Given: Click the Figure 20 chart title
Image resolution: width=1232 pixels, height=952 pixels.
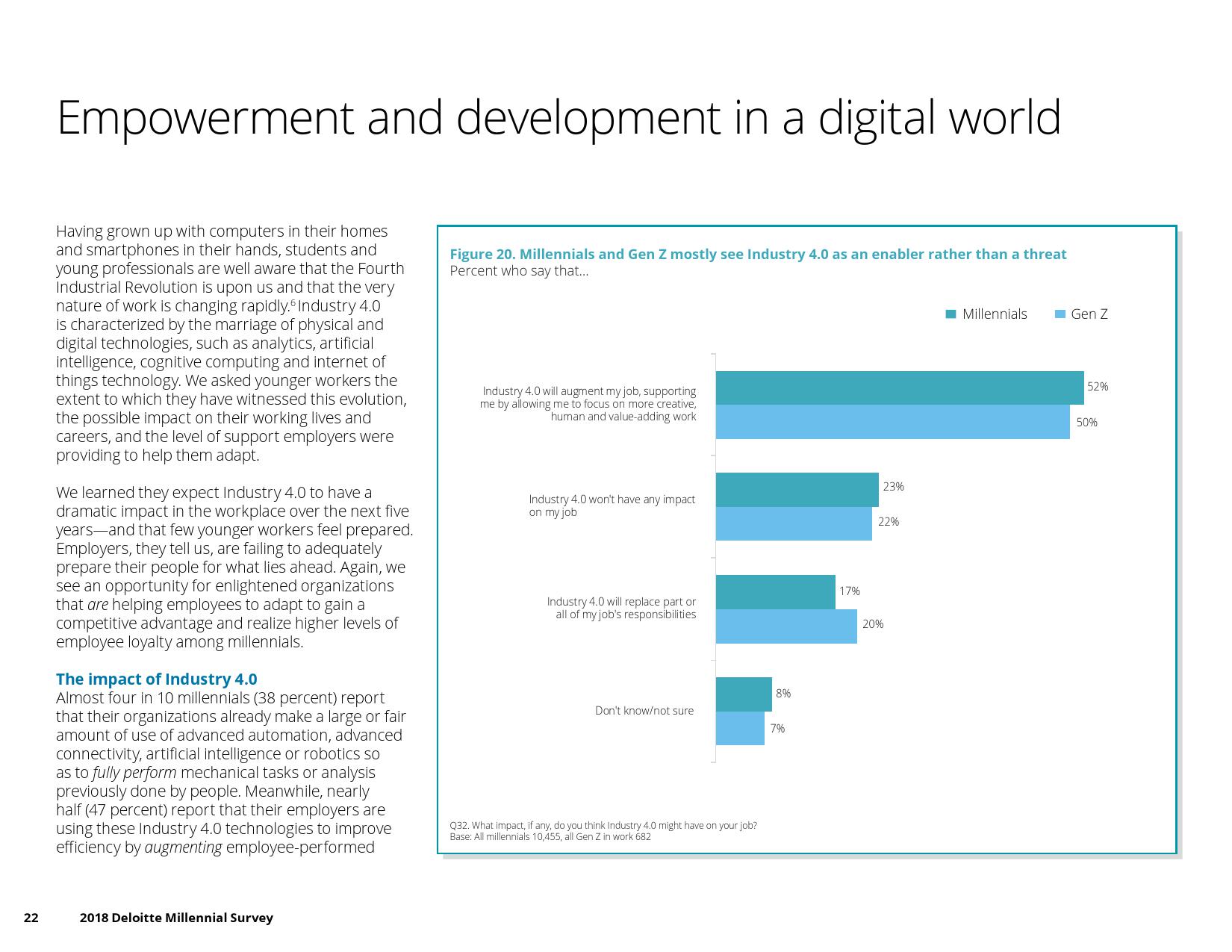Looking at the screenshot, I should 758,254.
